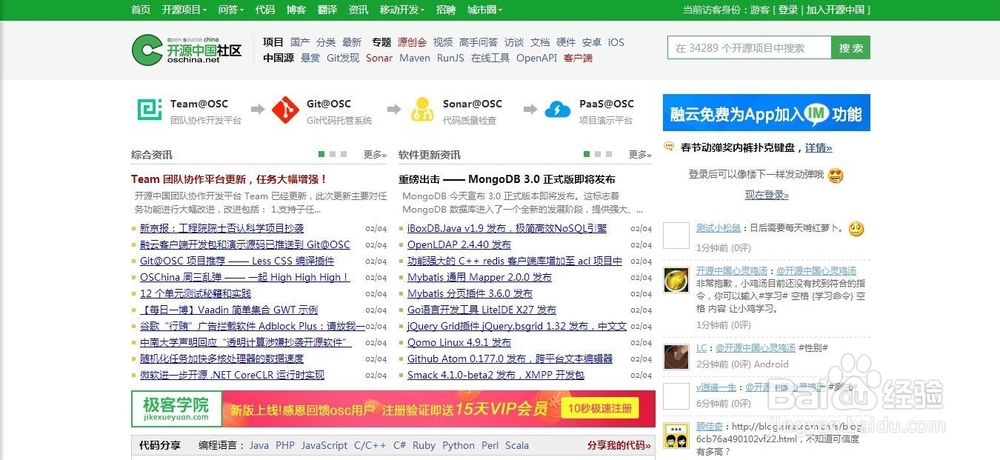Click the 登录 link in header
1000x460 pixels.
(788, 10)
